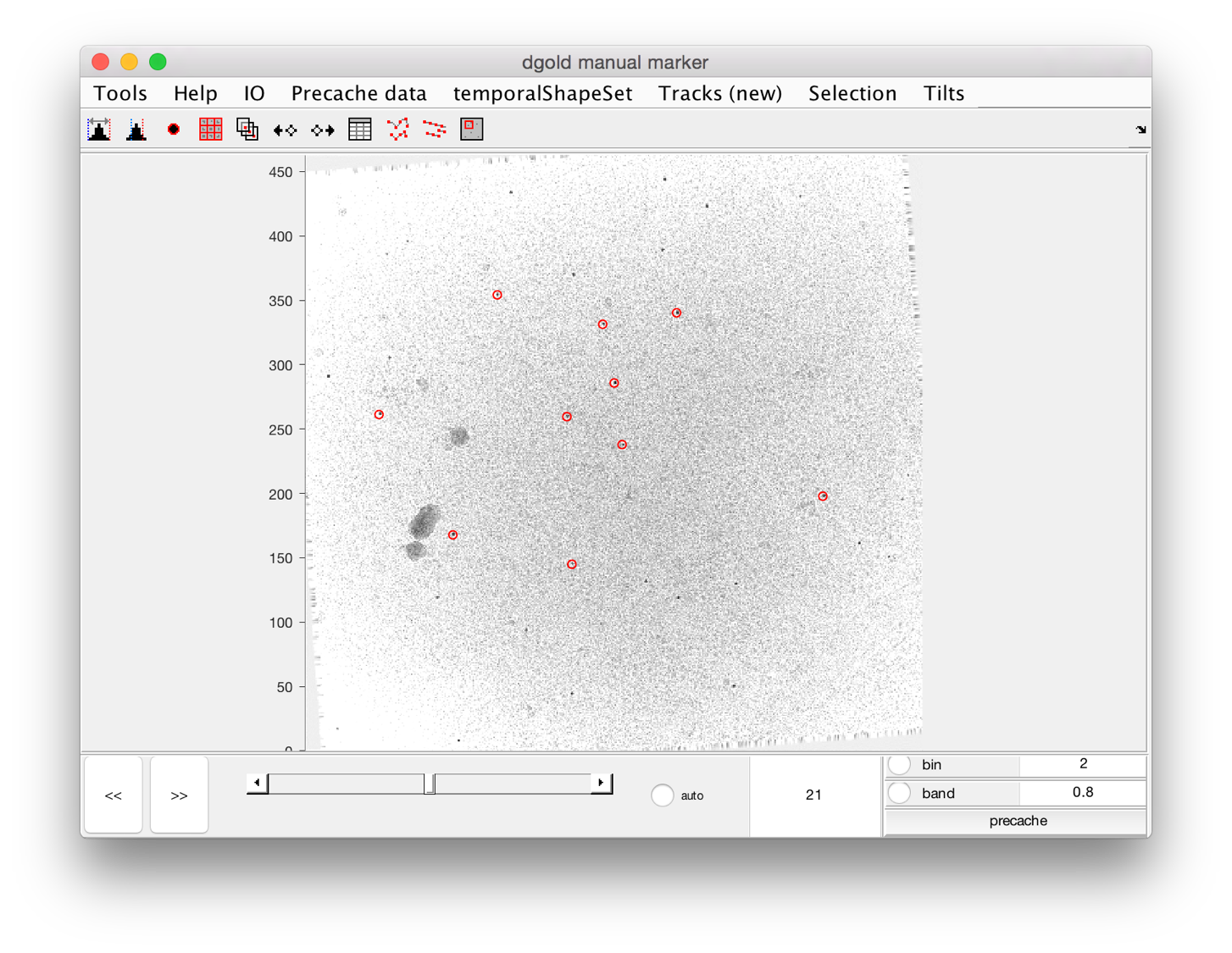The width and height of the screenshot is (1232, 953).
Task: Select the red dot marker tool
Action: click(x=174, y=129)
